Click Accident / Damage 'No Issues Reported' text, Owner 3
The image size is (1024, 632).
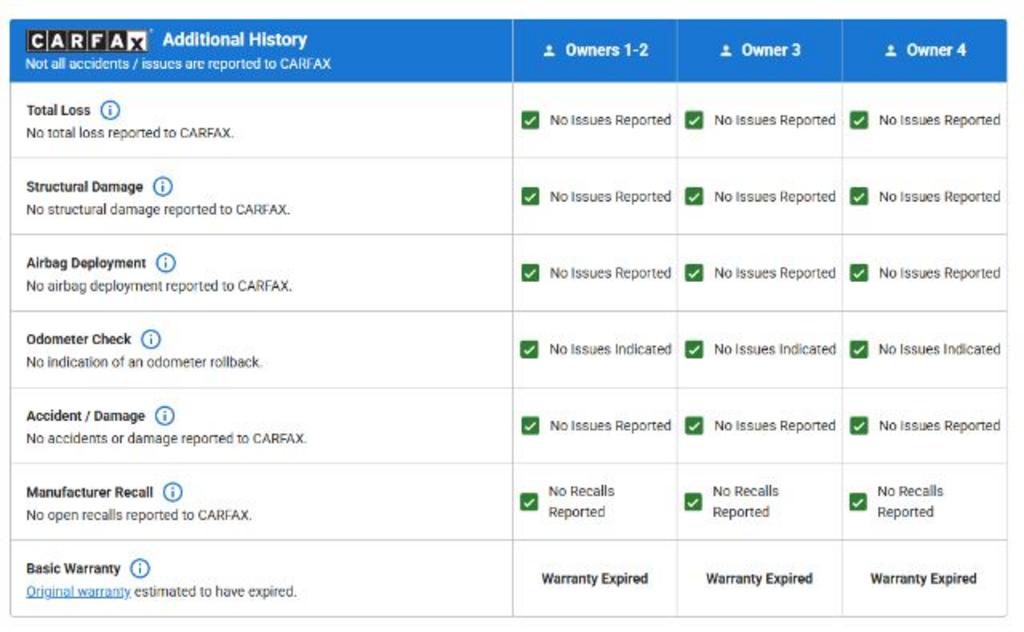[775, 426]
